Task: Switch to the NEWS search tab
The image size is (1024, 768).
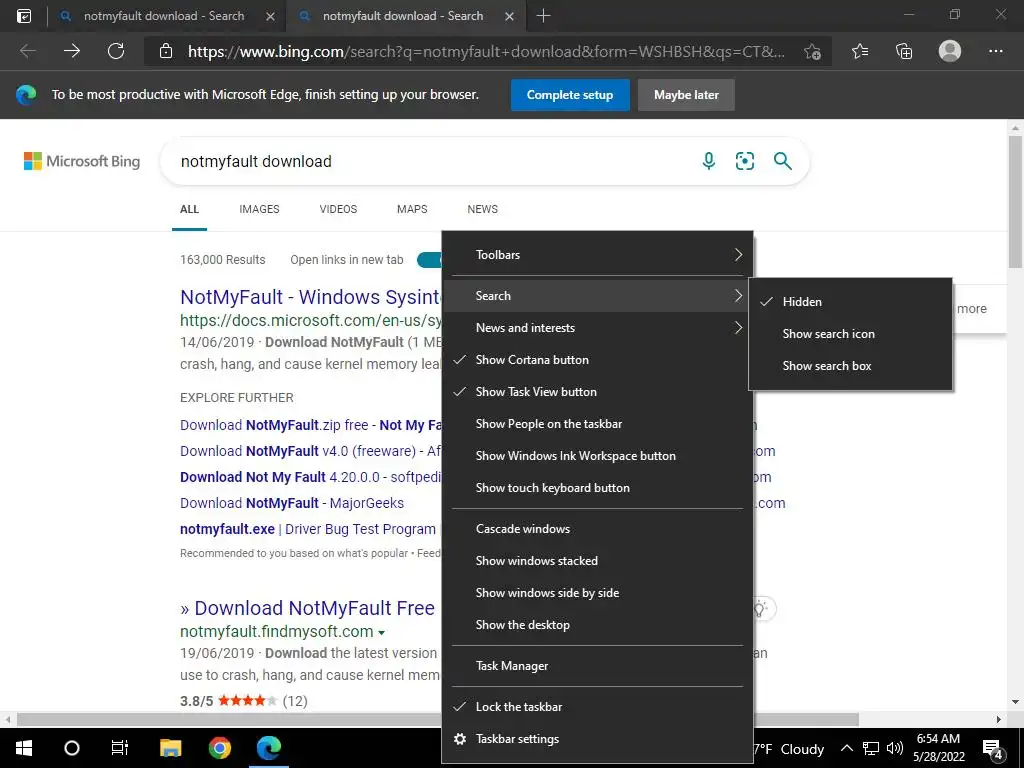Action: (483, 209)
